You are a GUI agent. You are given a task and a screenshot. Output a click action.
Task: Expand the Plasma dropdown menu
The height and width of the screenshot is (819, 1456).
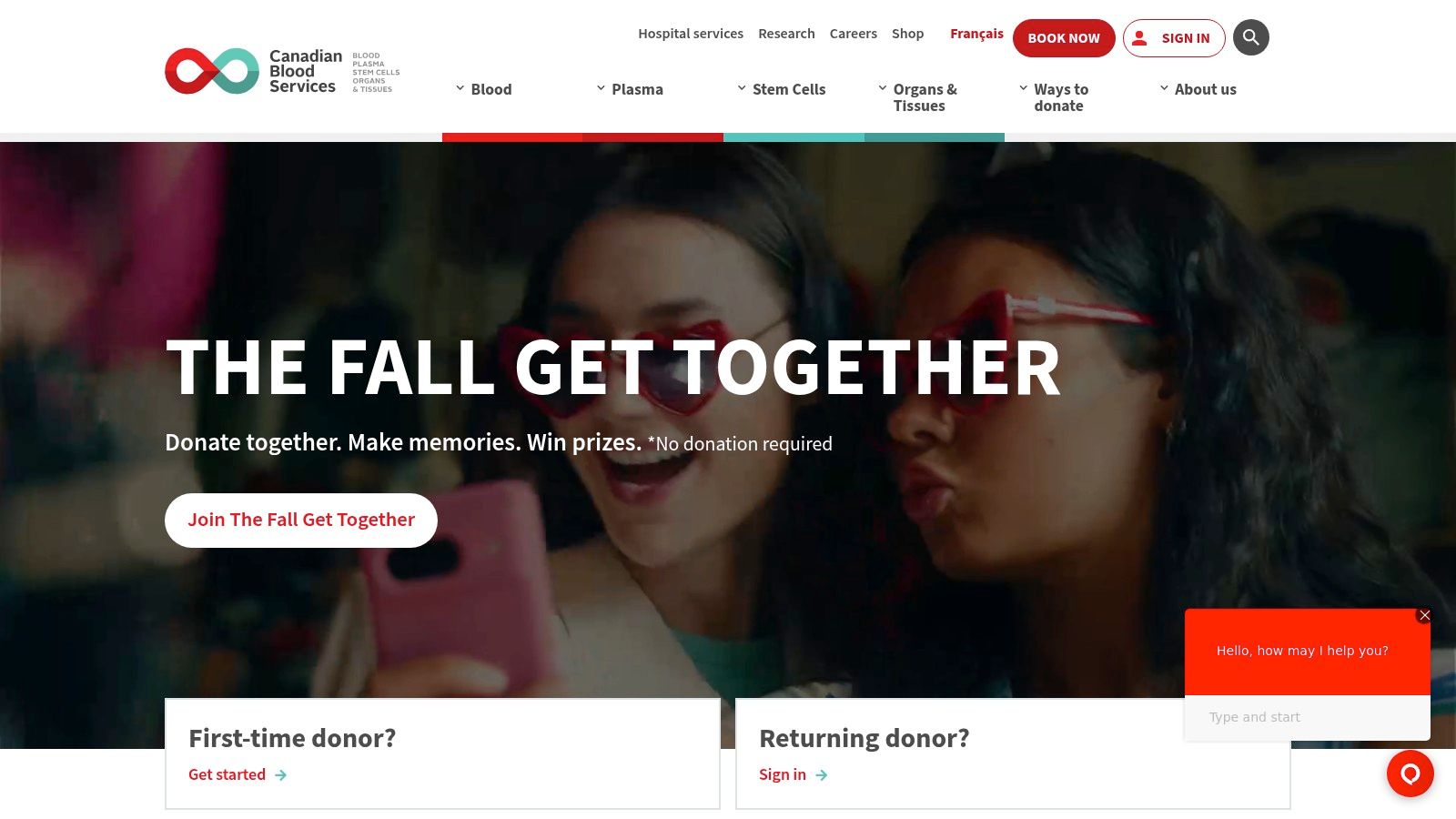[630, 89]
